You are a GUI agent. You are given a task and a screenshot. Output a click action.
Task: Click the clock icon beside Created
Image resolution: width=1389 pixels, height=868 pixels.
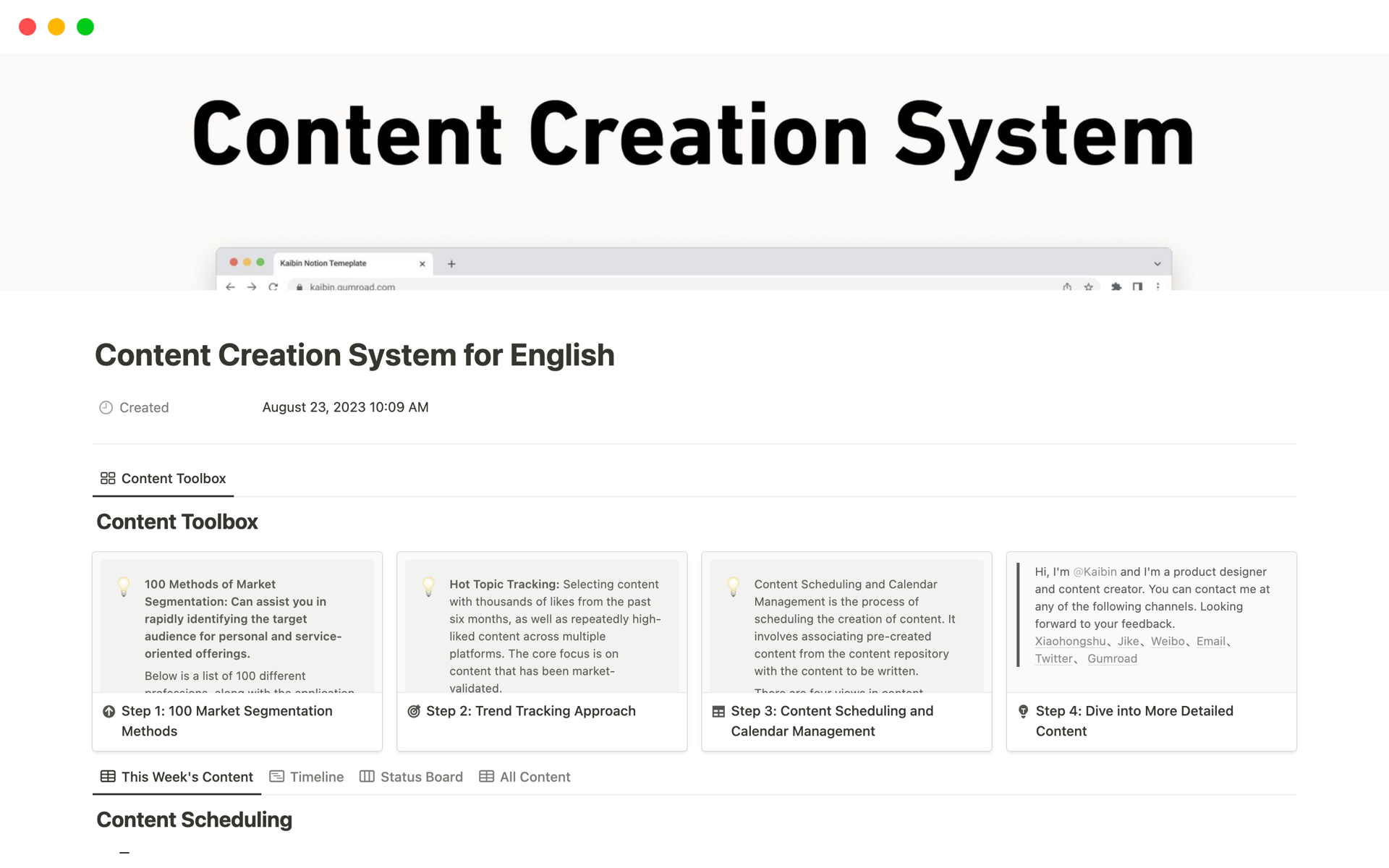106,407
